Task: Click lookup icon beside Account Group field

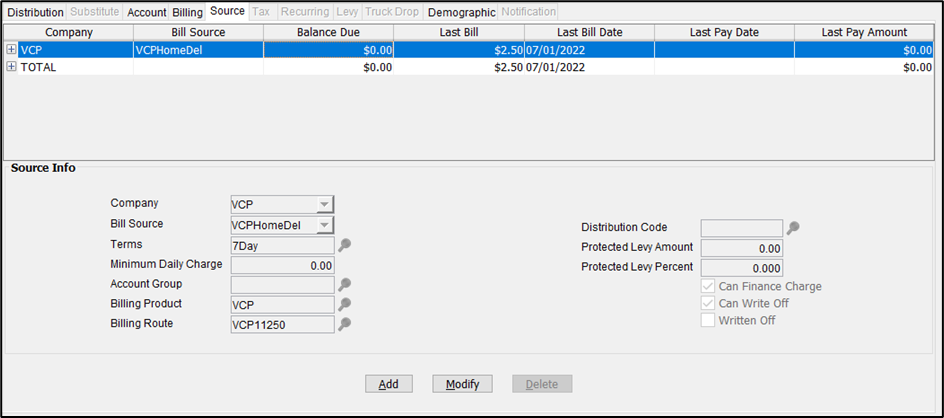Action: [344, 285]
